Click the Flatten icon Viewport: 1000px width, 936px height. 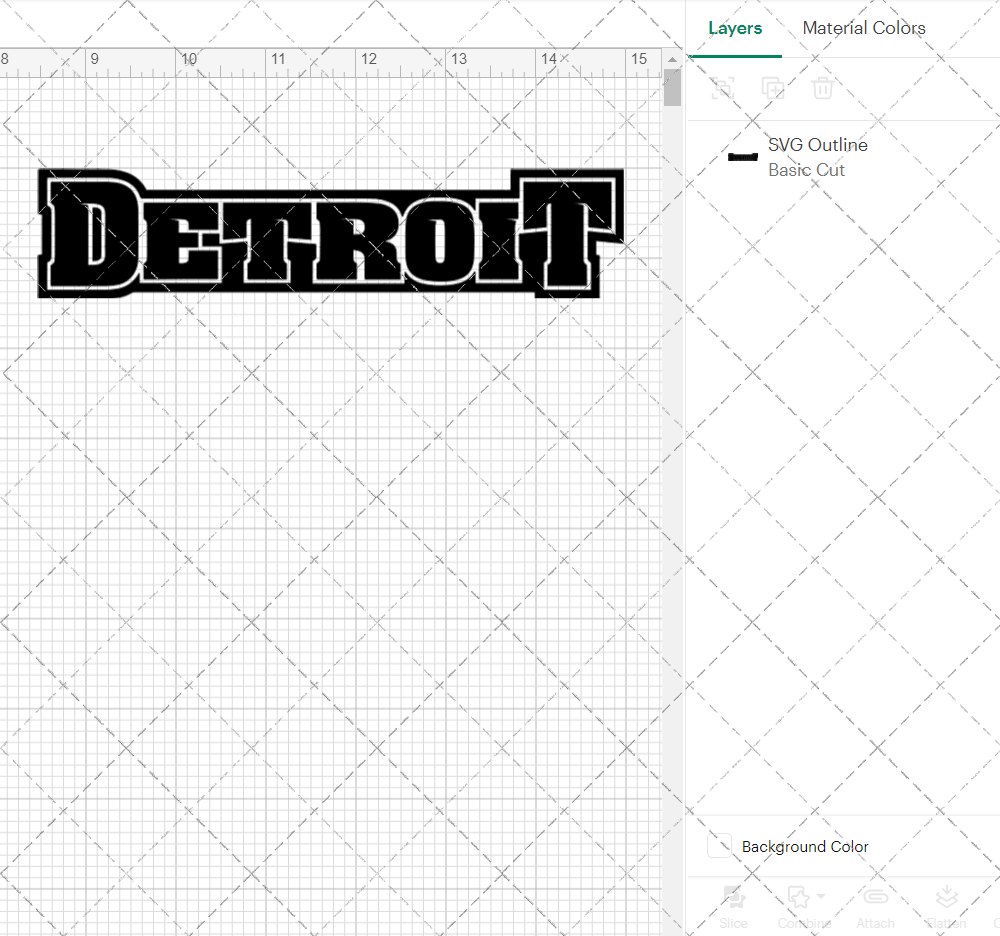(946, 897)
